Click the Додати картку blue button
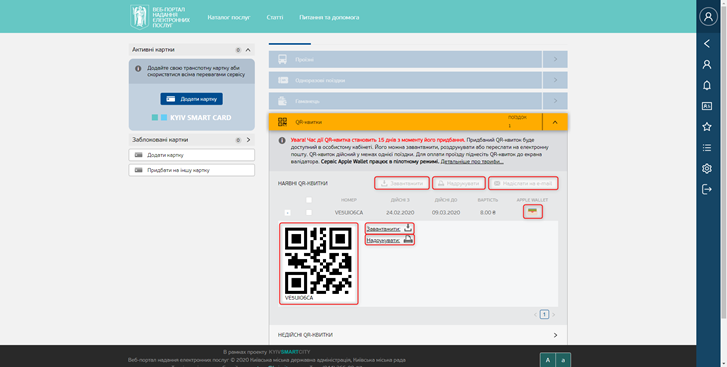 191,99
